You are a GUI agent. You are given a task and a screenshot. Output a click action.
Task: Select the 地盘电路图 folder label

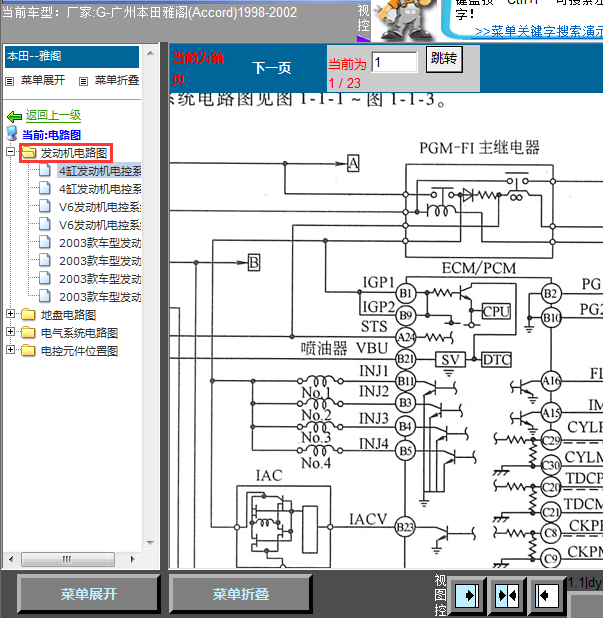[68, 315]
